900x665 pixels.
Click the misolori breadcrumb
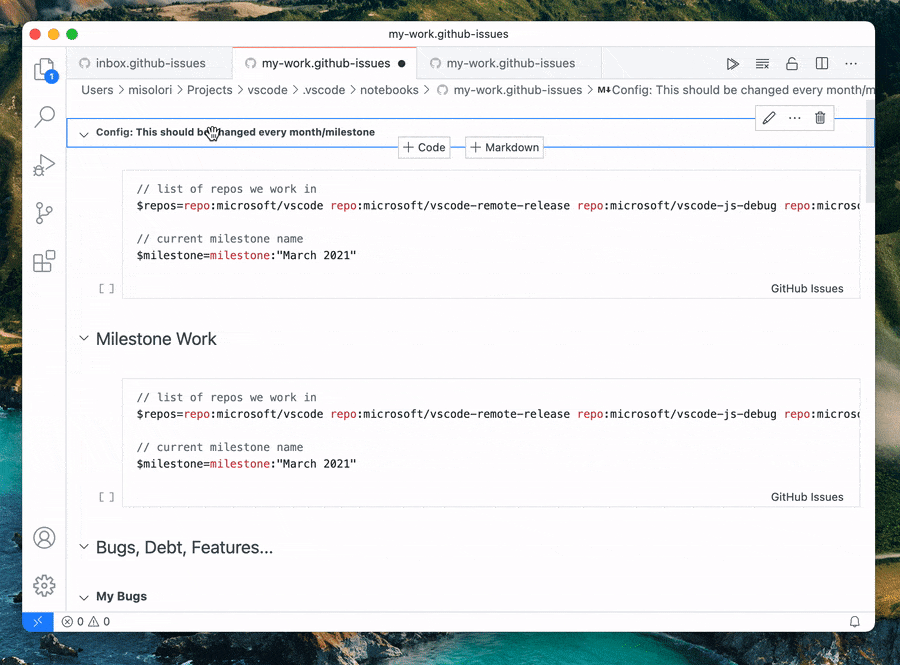pyautogui.click(x=150, y=90)
